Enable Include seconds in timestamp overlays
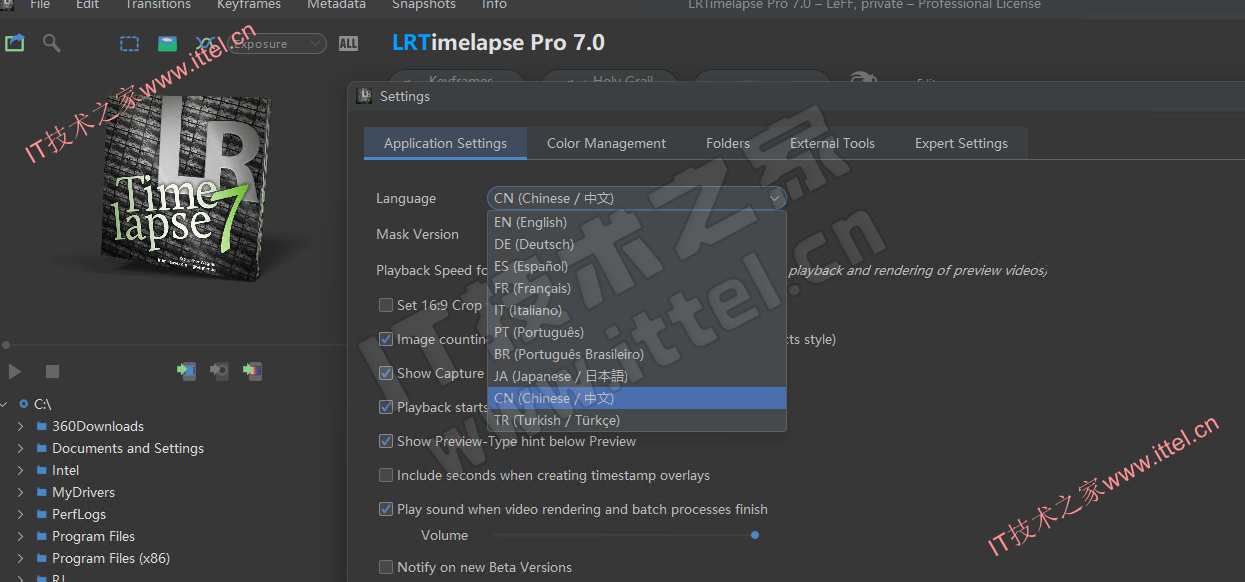The height and width of the screenshot is (582, 1245). (386, 475)
